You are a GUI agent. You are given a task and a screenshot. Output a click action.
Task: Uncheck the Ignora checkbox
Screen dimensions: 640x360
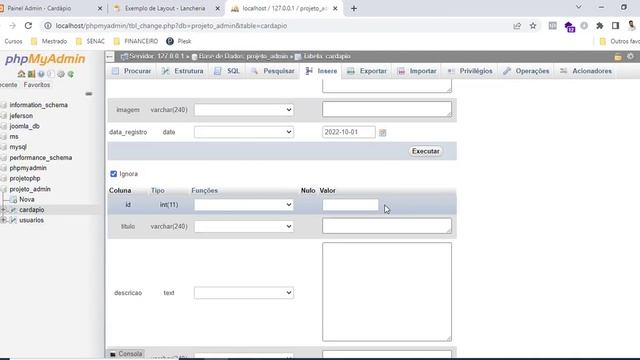click(x=113, y=174)
